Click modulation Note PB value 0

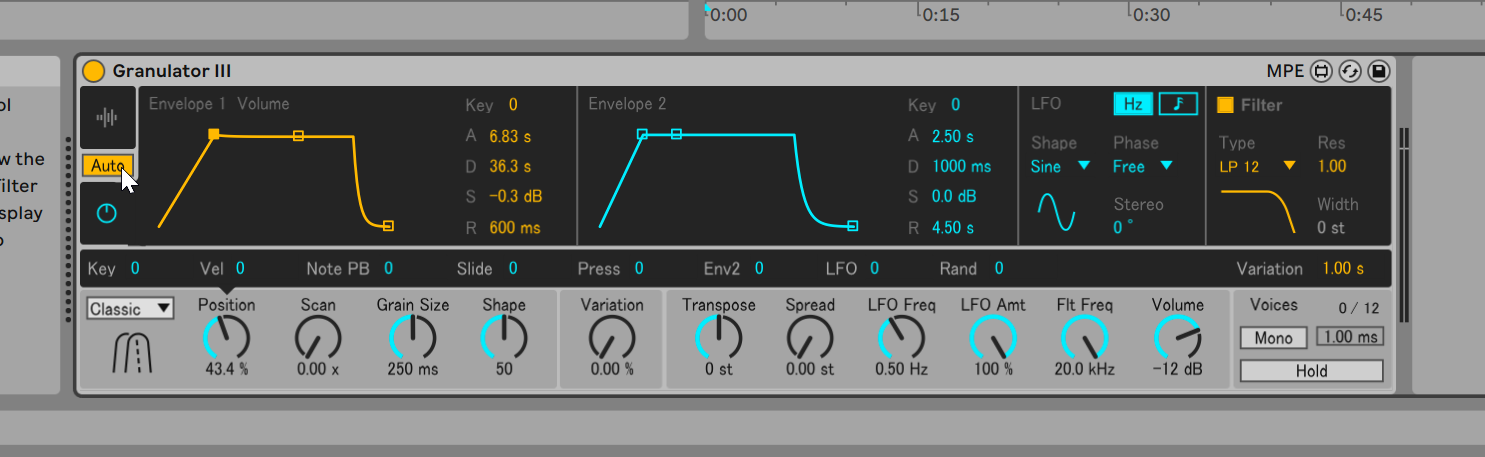click(x=388, y=269)
